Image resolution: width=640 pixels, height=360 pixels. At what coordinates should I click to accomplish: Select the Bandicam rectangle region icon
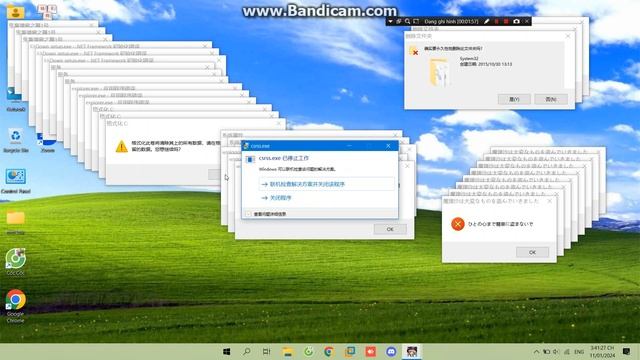point(416,21)
